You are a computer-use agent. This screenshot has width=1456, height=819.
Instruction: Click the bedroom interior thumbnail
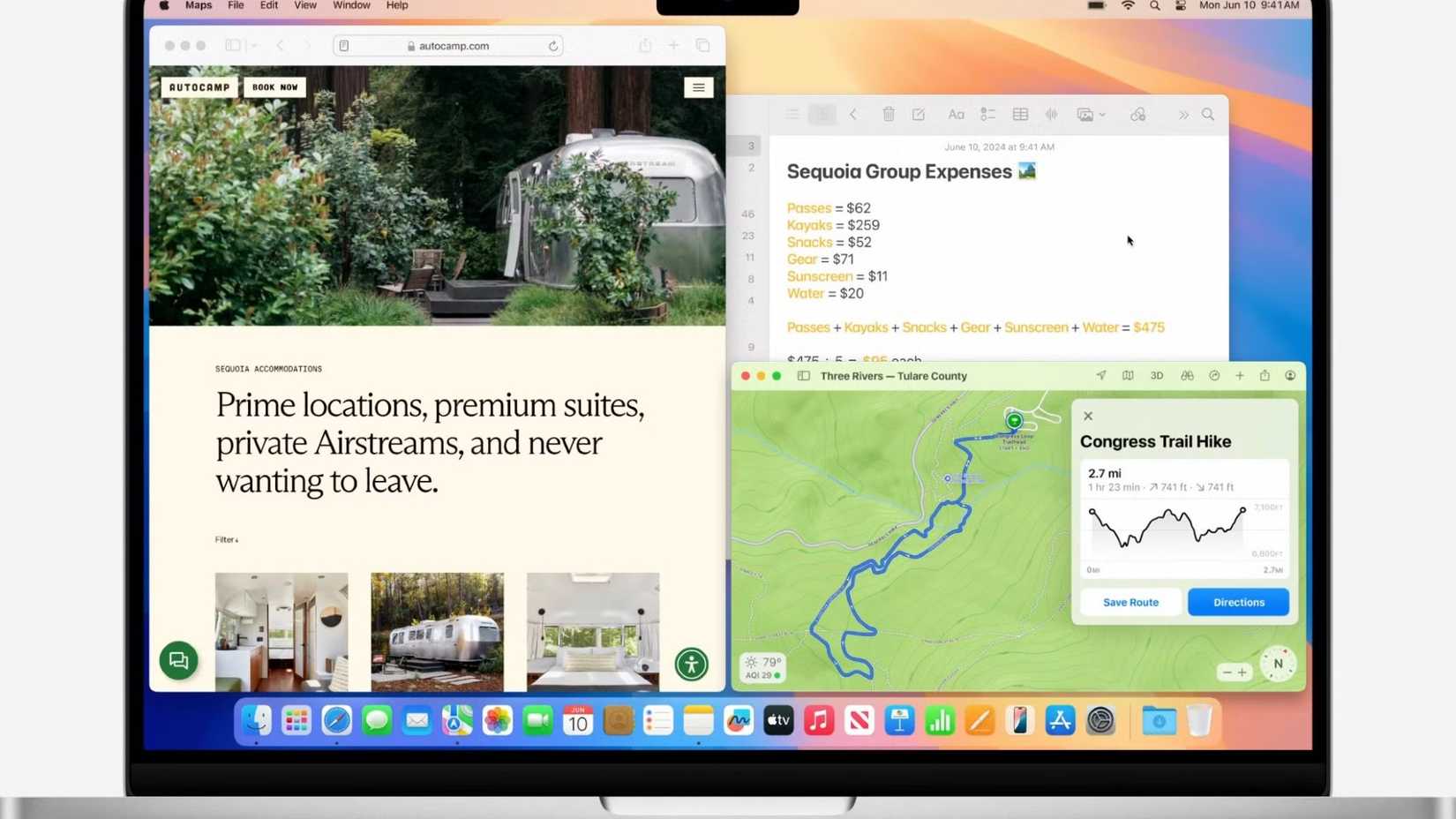pos(593,632)
